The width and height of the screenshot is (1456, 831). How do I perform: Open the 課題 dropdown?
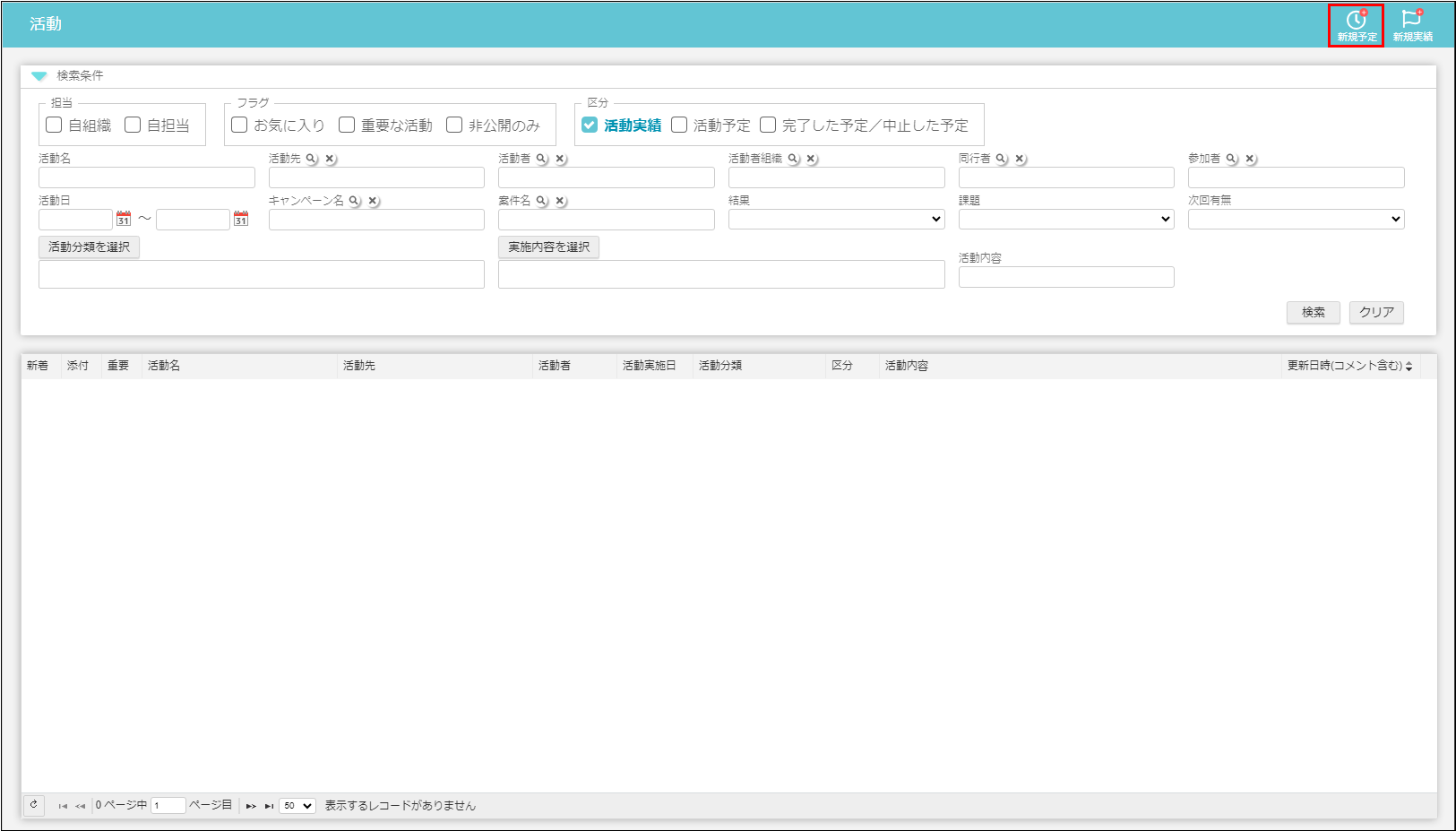tap(1066, 219)
